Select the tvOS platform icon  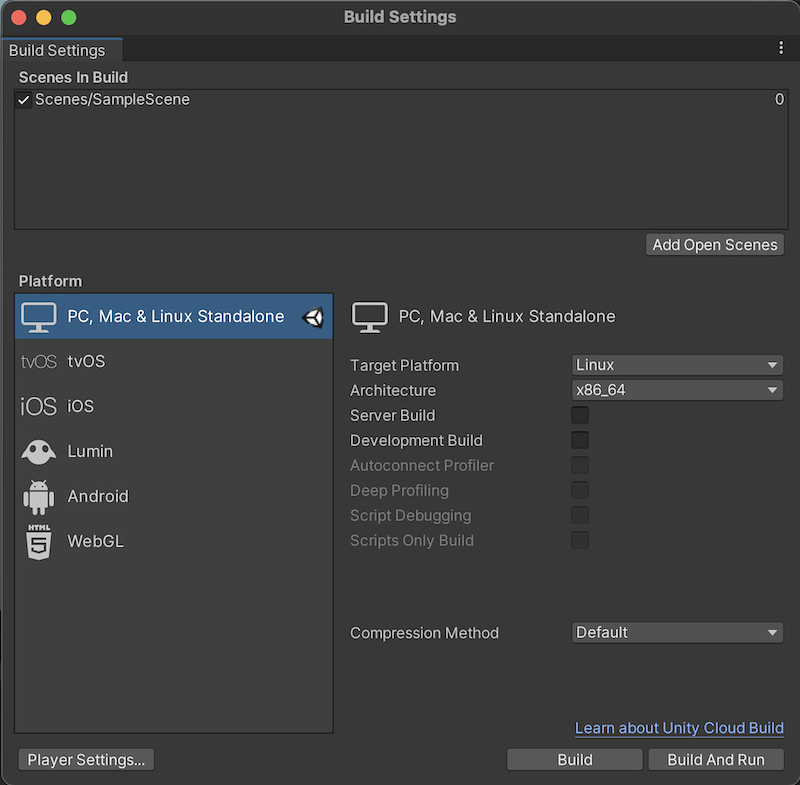(x=39, y=362)
